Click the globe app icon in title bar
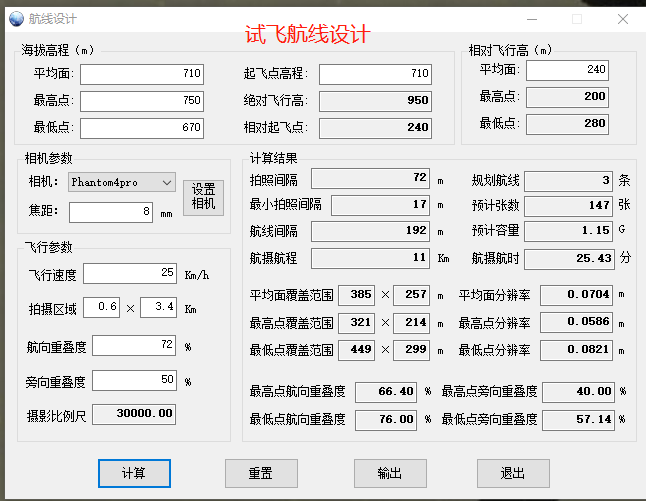Viewport: 646px width, 501px height. click(x=16, y=19)
